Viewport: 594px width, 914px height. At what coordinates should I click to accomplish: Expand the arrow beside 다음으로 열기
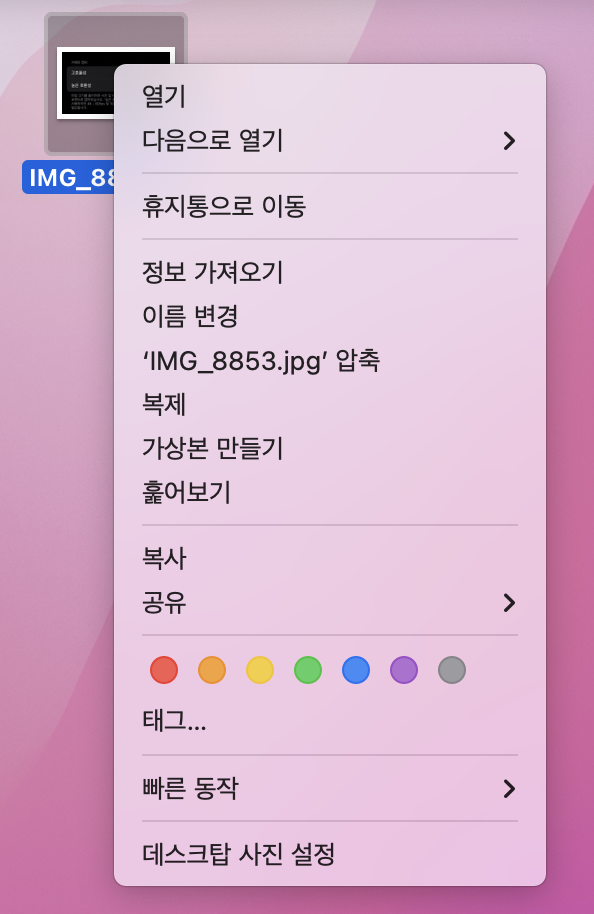point(509,140)
